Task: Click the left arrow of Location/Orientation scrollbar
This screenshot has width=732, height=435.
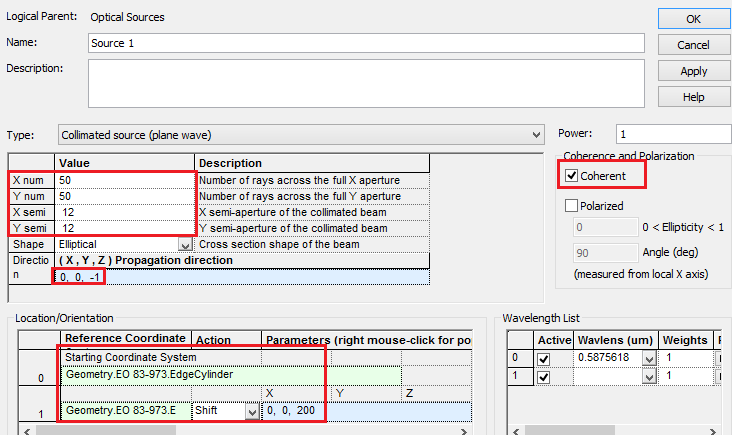Action: 27,431
